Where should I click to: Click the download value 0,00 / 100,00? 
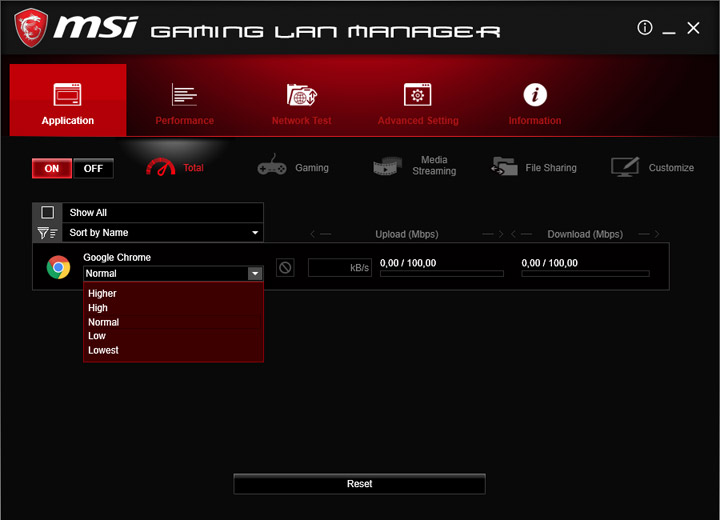[550, 263]
